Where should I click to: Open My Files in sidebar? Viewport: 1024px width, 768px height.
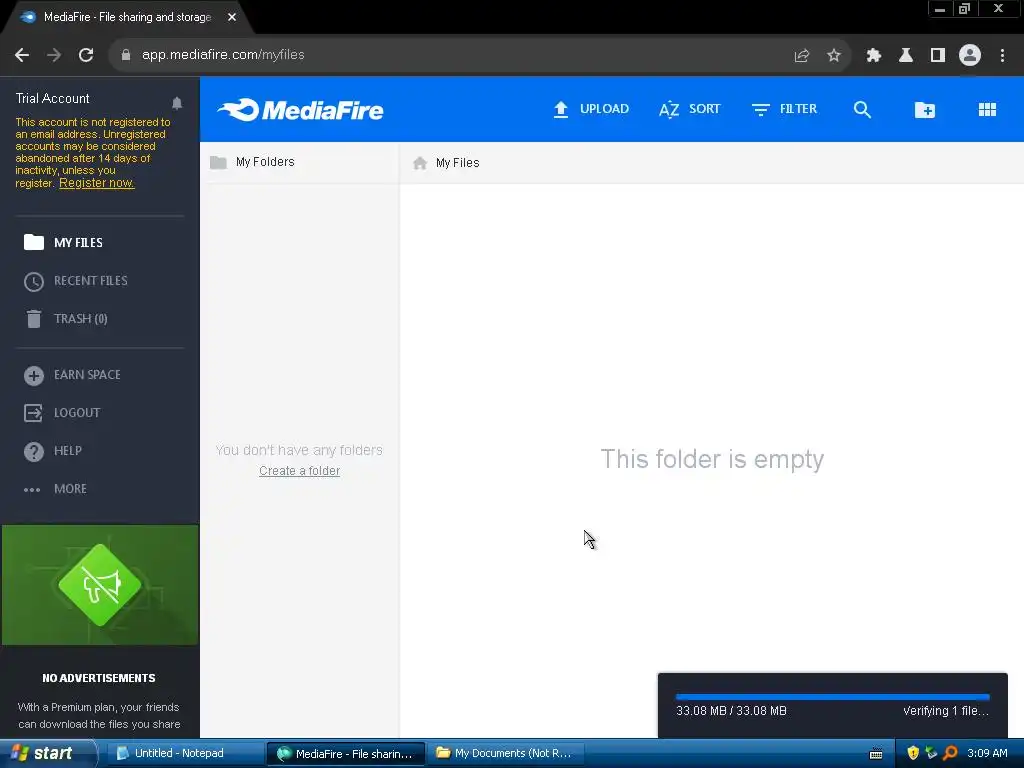63,242
